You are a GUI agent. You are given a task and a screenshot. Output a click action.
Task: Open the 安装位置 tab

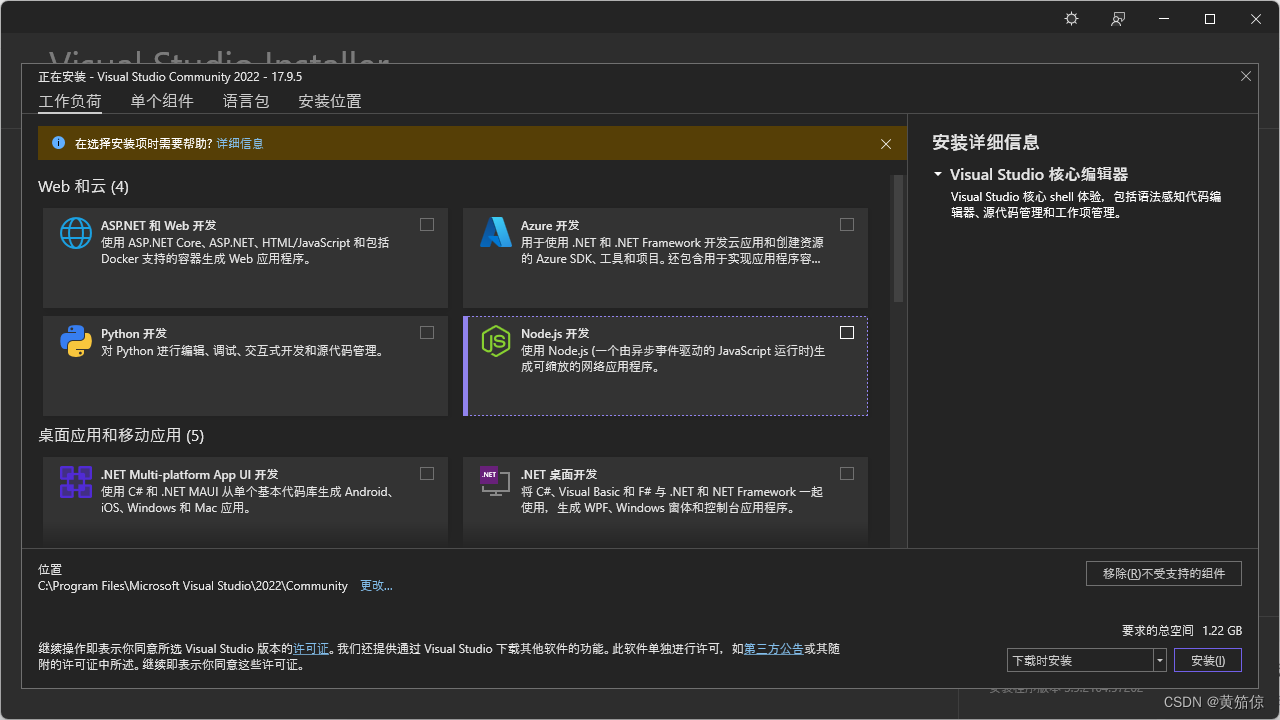tap(330, 101)
